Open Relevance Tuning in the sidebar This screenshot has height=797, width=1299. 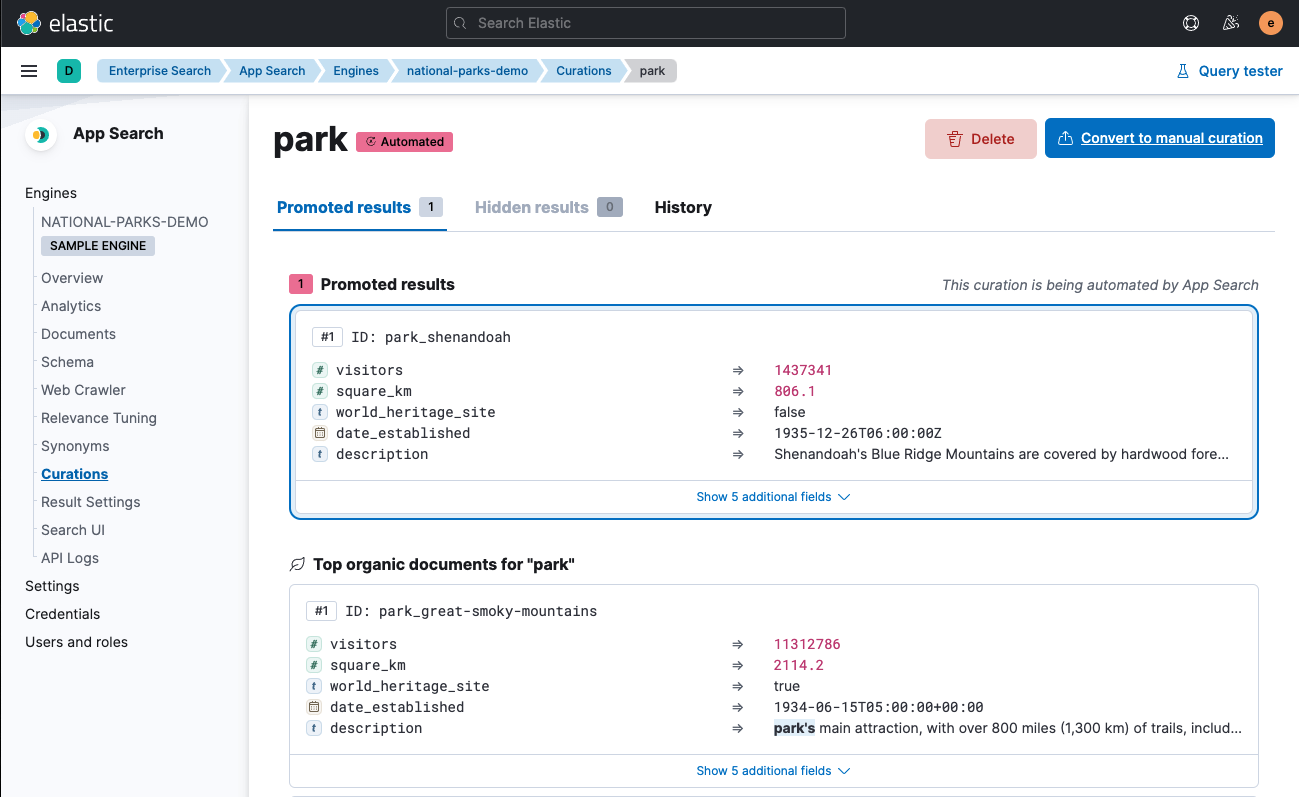tap(98, 417)
